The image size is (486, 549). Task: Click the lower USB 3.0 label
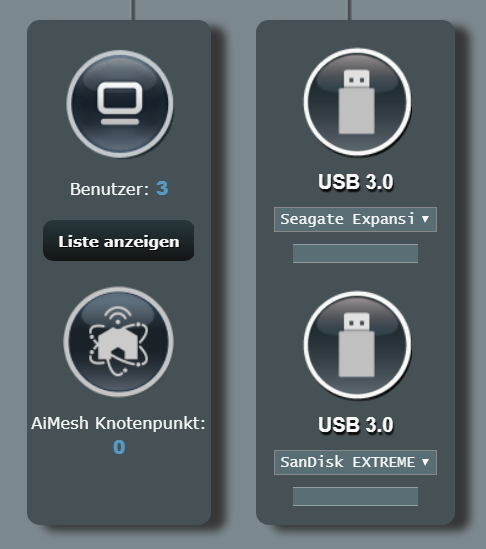(x=356, y=425)
